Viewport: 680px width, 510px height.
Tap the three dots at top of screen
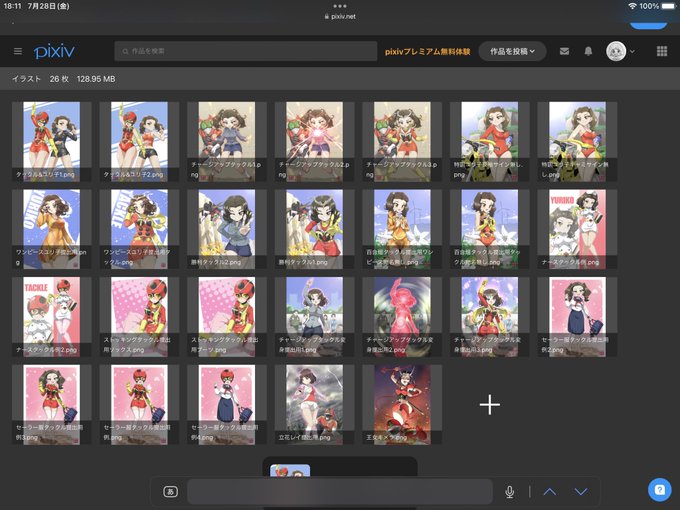[340, 6]
